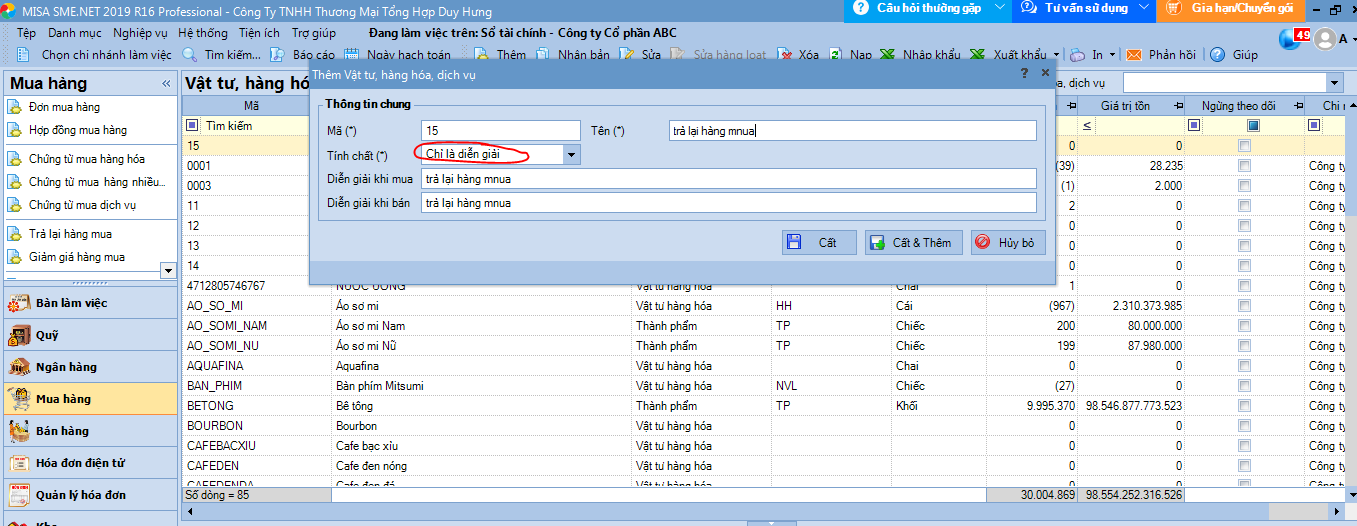
Task: Click Ngày hạch toán calendar icon
Action: (x=353, y=55)
